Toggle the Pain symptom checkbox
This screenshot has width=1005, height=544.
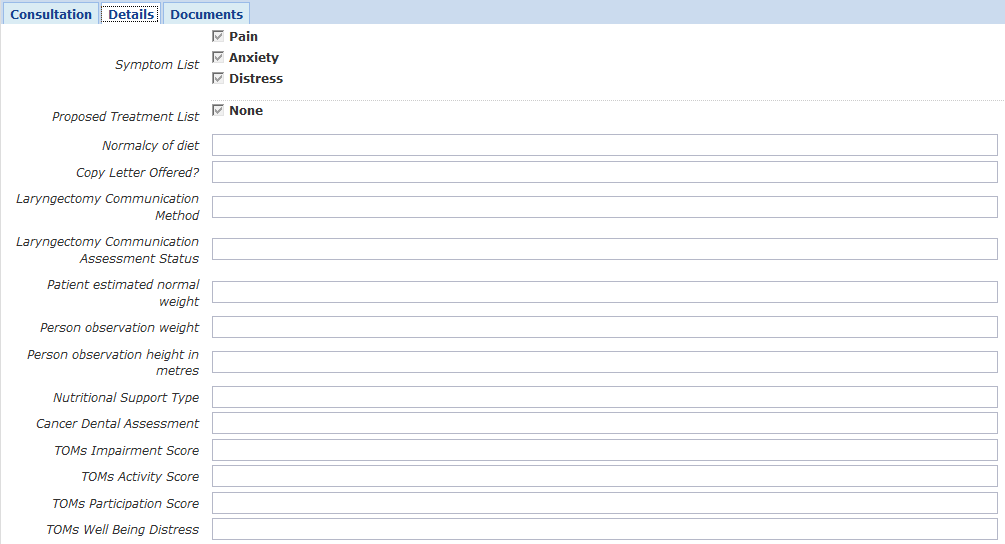(218, 36)
